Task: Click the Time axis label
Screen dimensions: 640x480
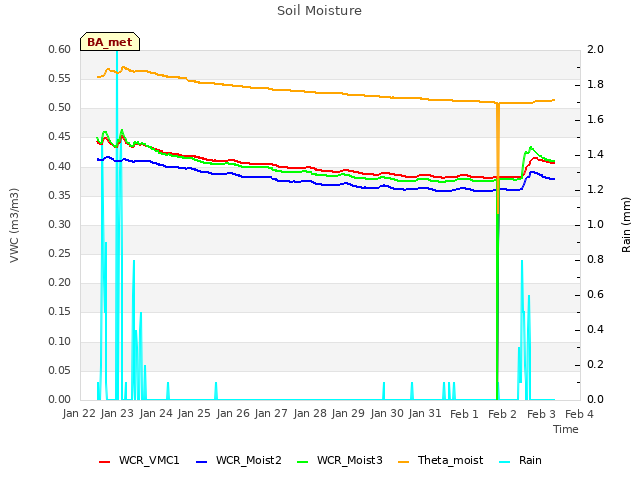Action: pos(566,429)
